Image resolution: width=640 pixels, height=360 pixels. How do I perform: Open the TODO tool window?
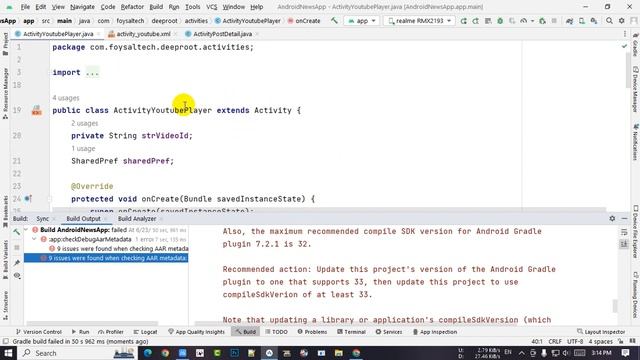tap(276, 332)
